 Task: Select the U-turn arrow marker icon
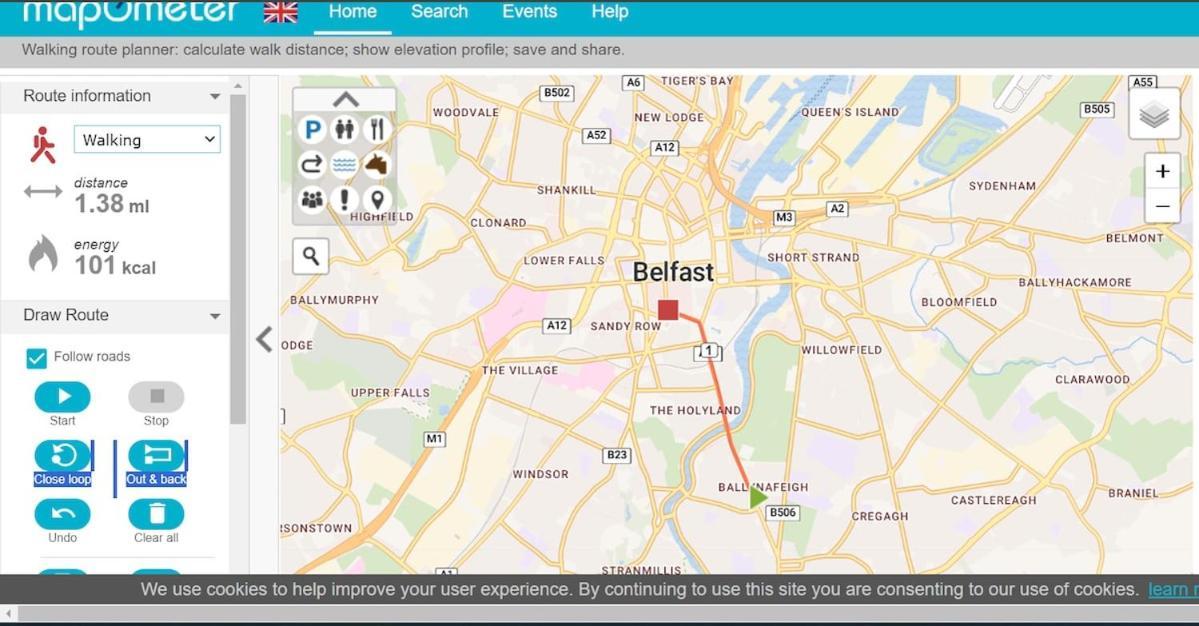tap(312, 164)
